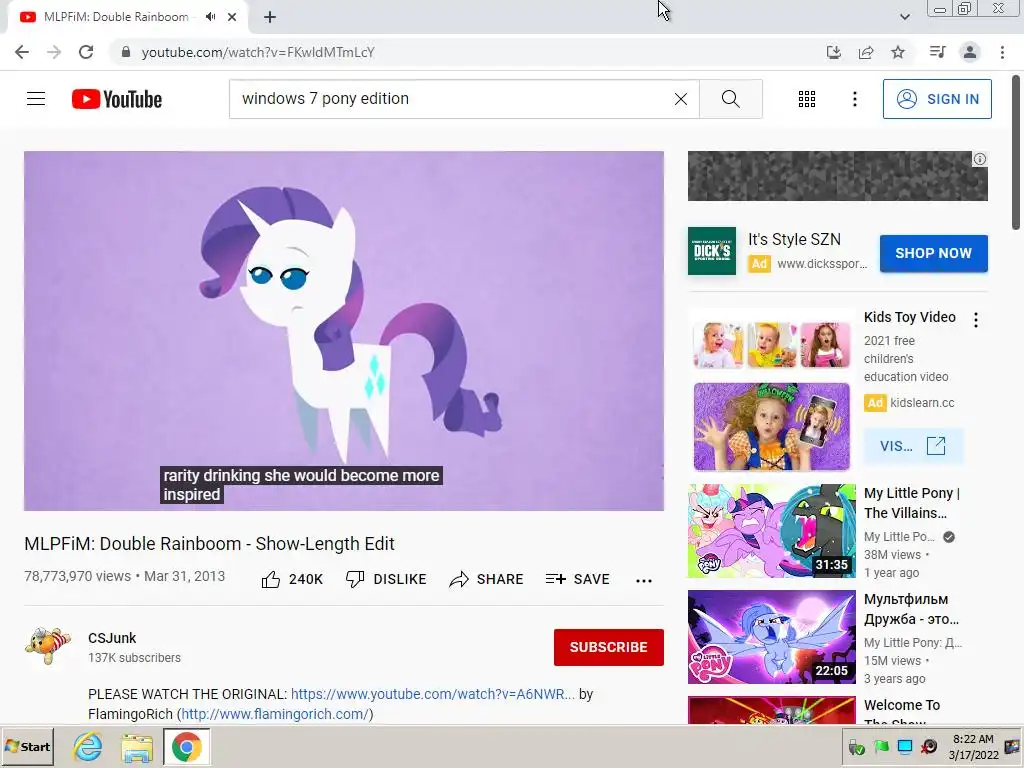The height and width of the screenshot is (768, 1024).
Task: Click the install app icon in address bar
Action: pos(833,52)
